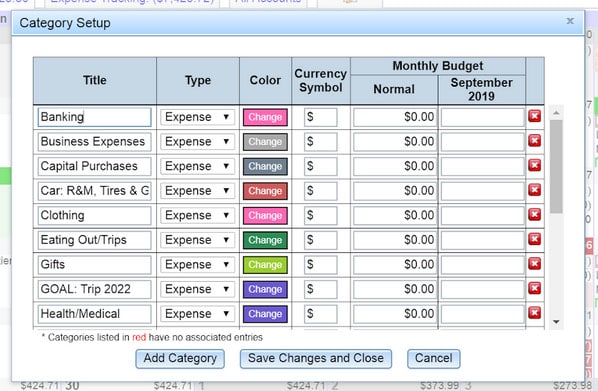Click Save Changes and Close
Screen dimensions: 598x391
316,359
